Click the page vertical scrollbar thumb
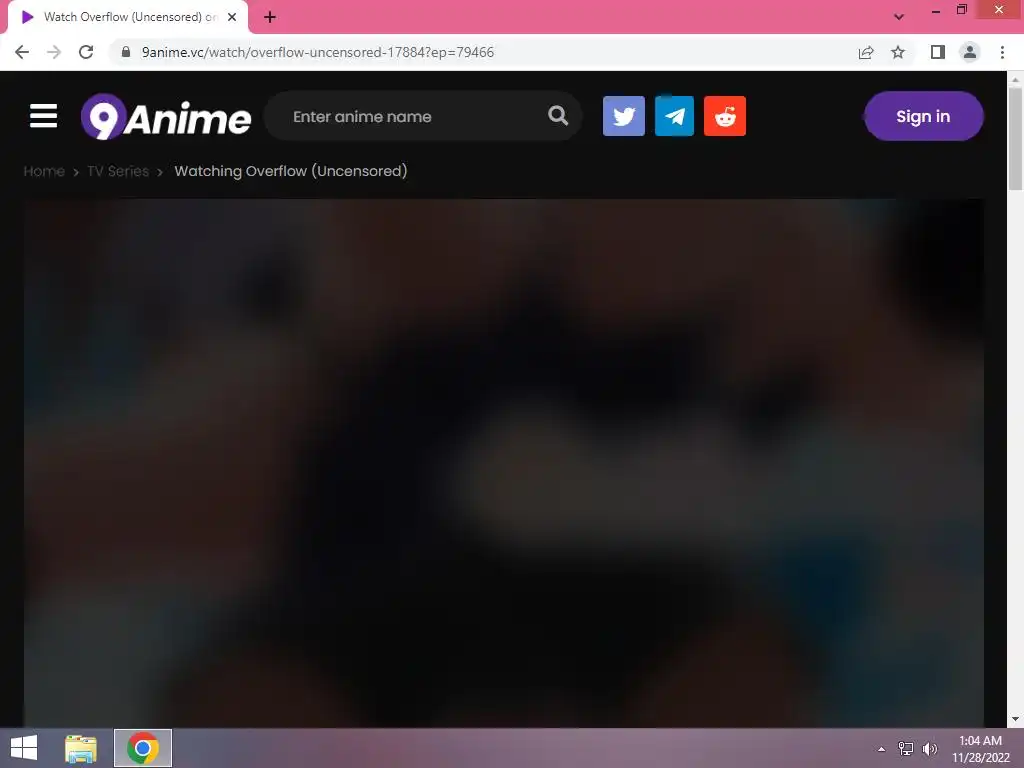 click(1015, 138)
